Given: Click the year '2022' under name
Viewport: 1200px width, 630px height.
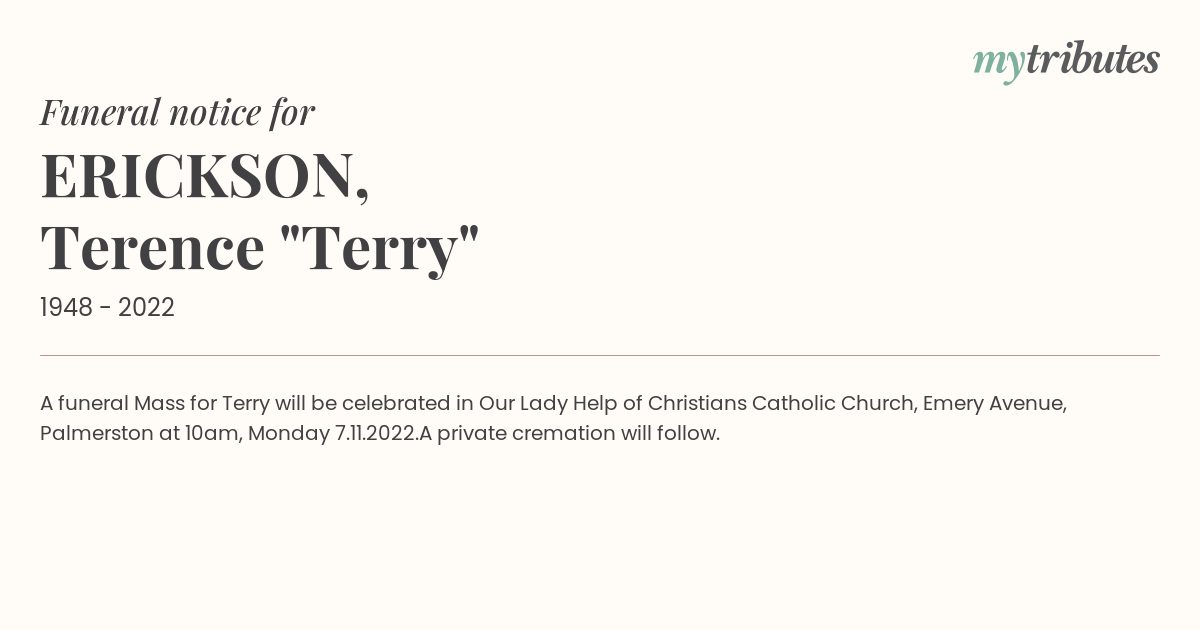Looking at the screenshot, I should (x=146, y=308).
